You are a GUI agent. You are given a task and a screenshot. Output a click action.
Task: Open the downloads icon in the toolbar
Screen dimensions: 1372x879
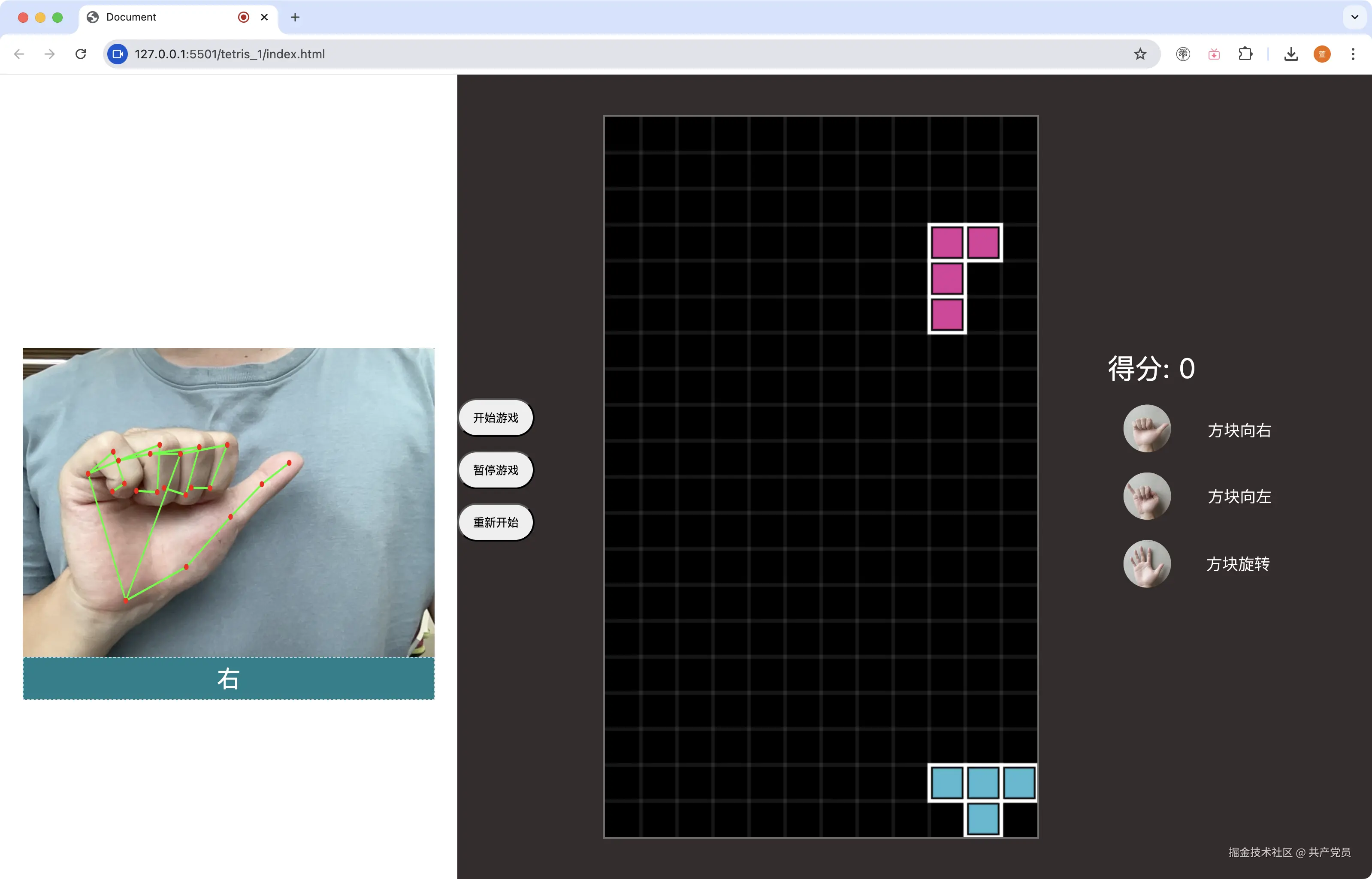[x=1291, y=54]
